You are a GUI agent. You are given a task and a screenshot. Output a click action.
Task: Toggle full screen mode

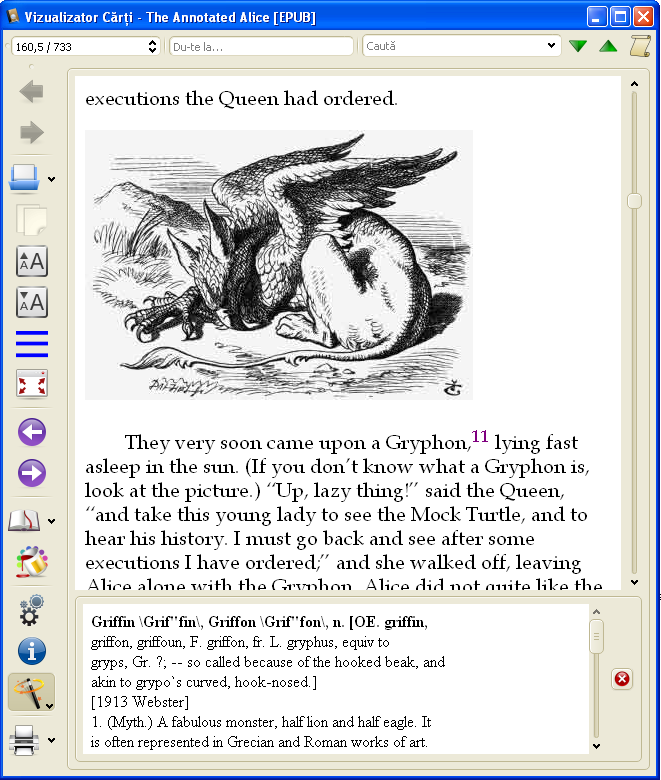(x=32, y=385)
